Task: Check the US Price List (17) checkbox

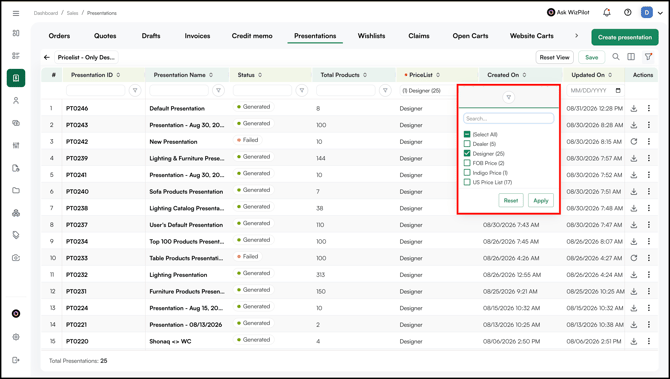Action: point(467,182)
